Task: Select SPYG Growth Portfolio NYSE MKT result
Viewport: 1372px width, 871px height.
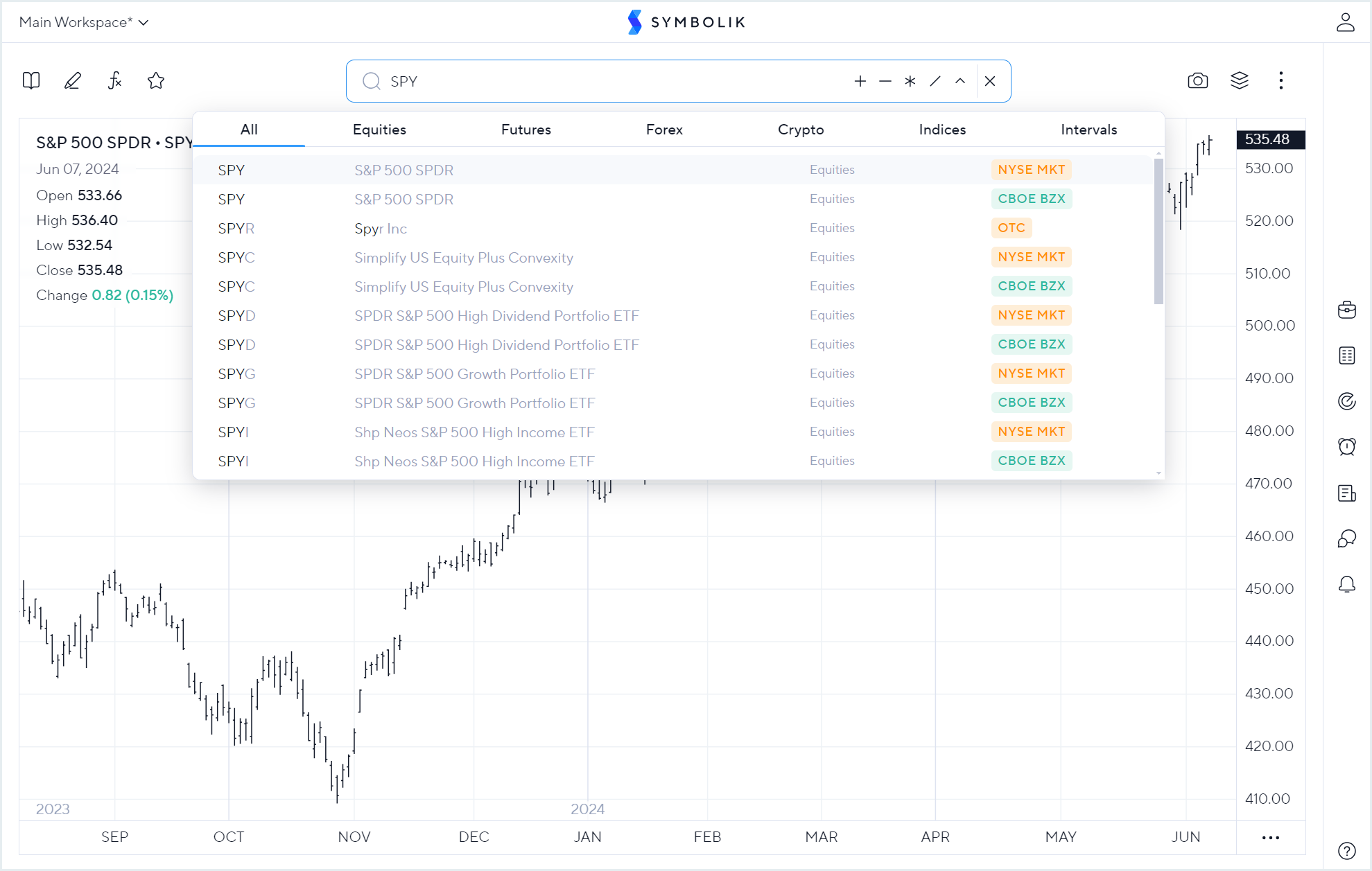Action: 673,373
